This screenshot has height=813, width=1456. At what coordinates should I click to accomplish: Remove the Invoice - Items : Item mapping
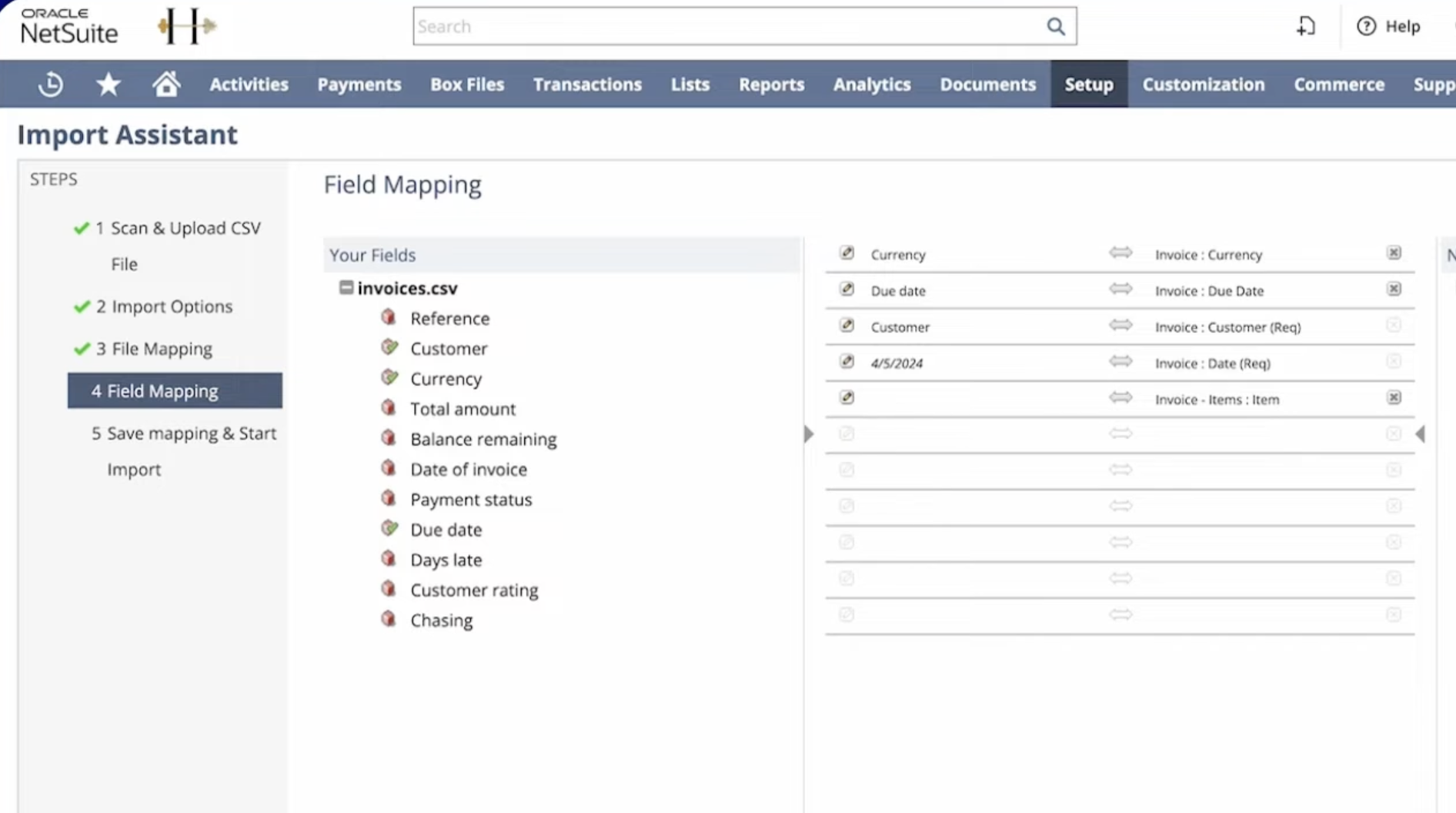tap(1394, 398)
